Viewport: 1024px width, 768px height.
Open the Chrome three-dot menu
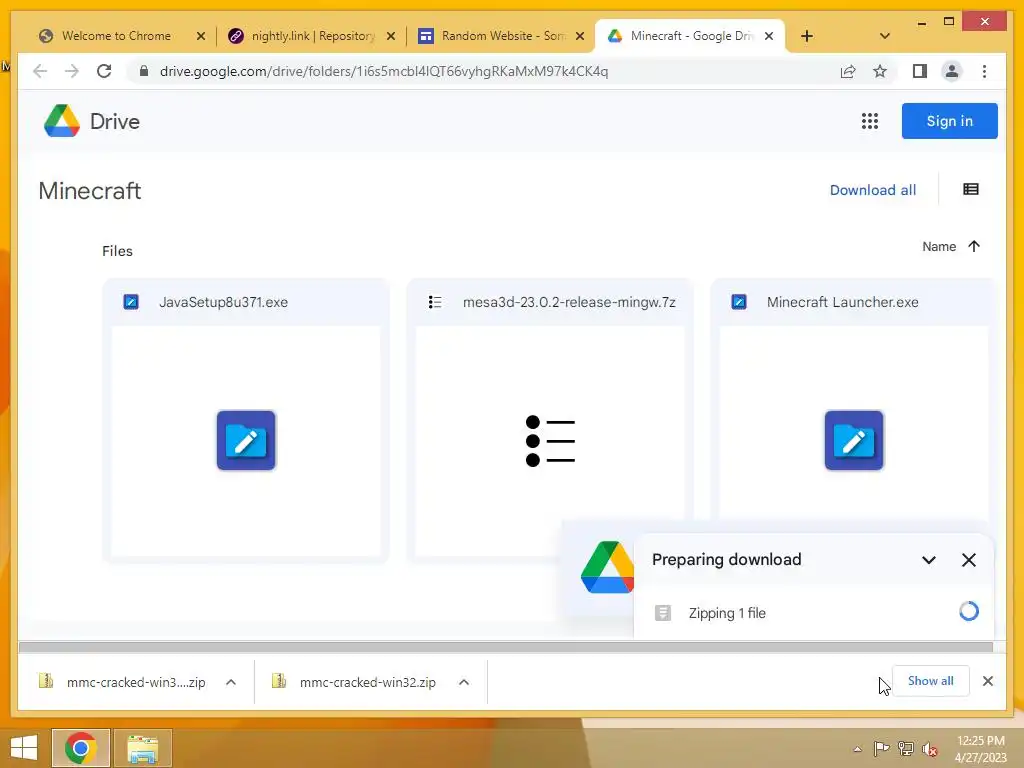(x=984, y=71)
